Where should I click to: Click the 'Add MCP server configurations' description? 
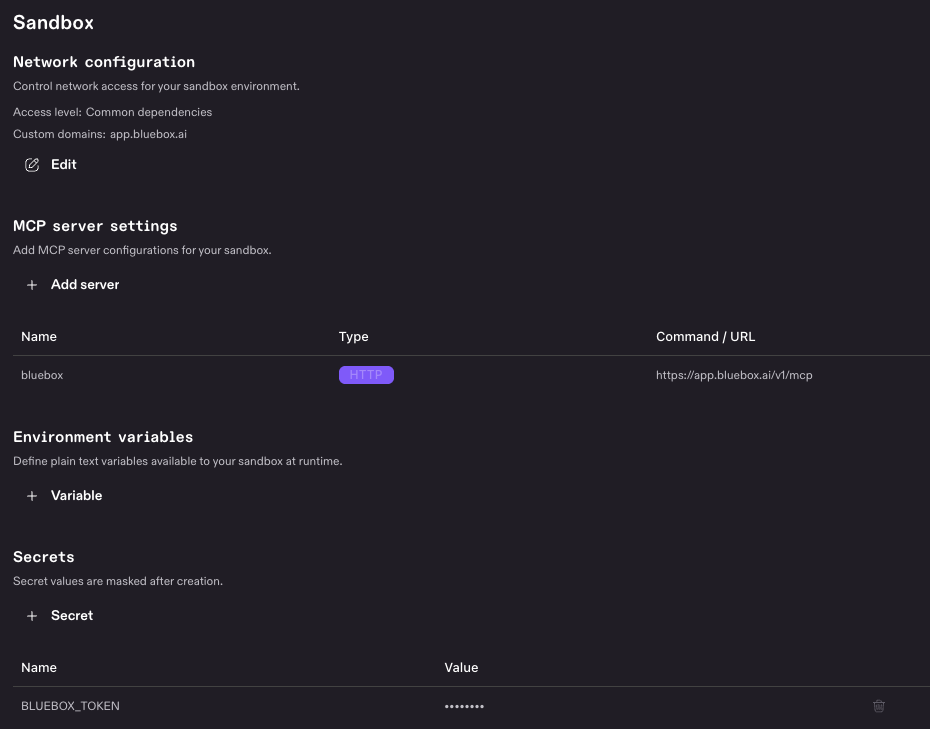click(142, 250)
